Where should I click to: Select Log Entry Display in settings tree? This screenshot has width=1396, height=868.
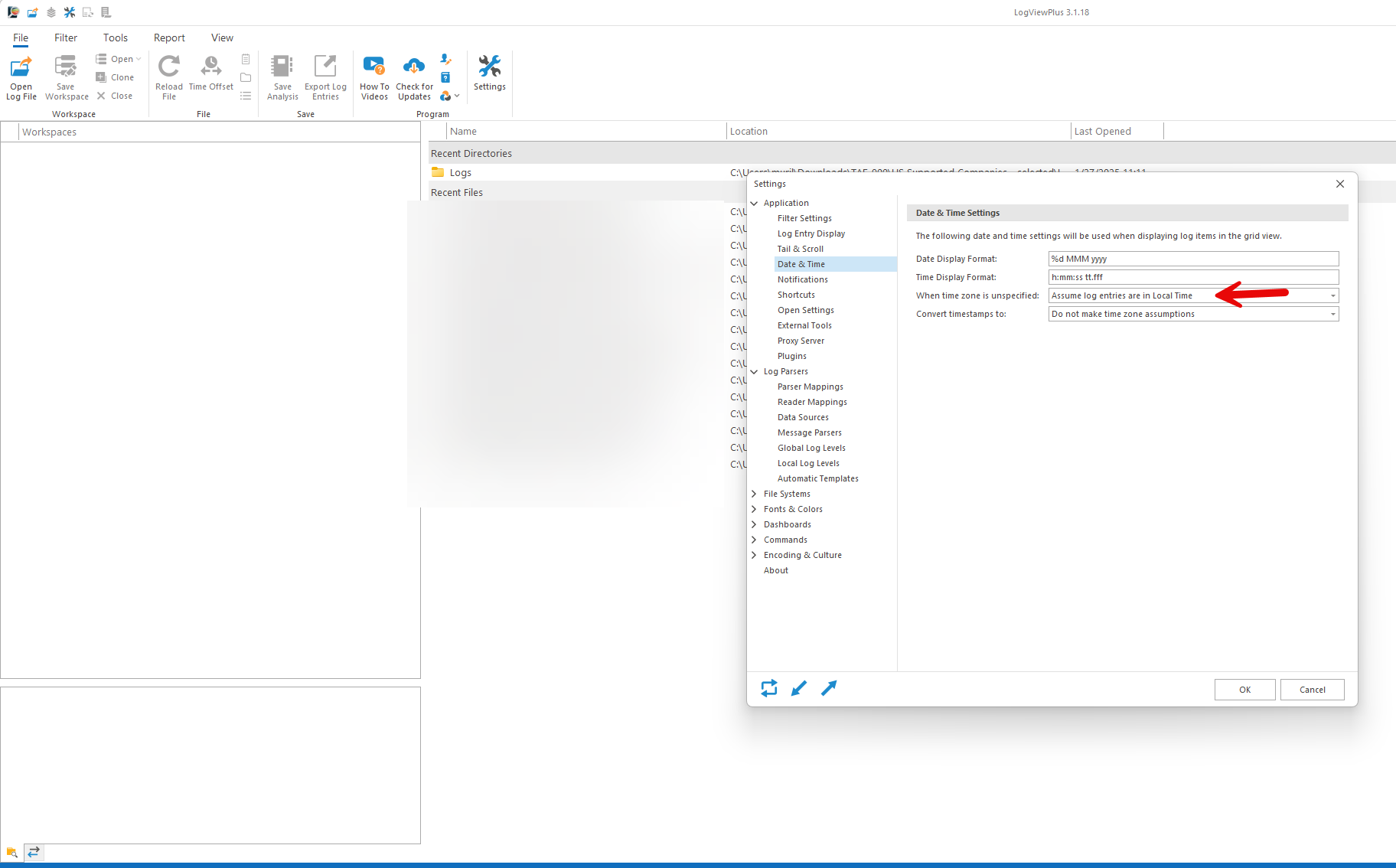coord(811,233)
